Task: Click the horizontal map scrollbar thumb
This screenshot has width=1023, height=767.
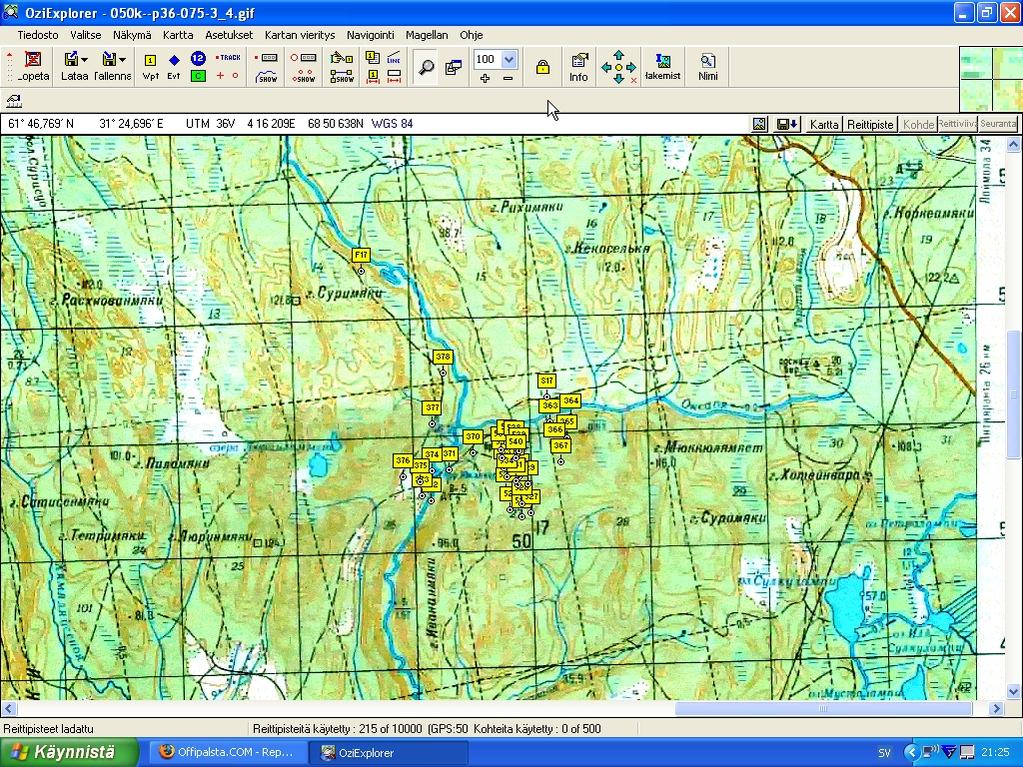Action: [x=823, y=708]
